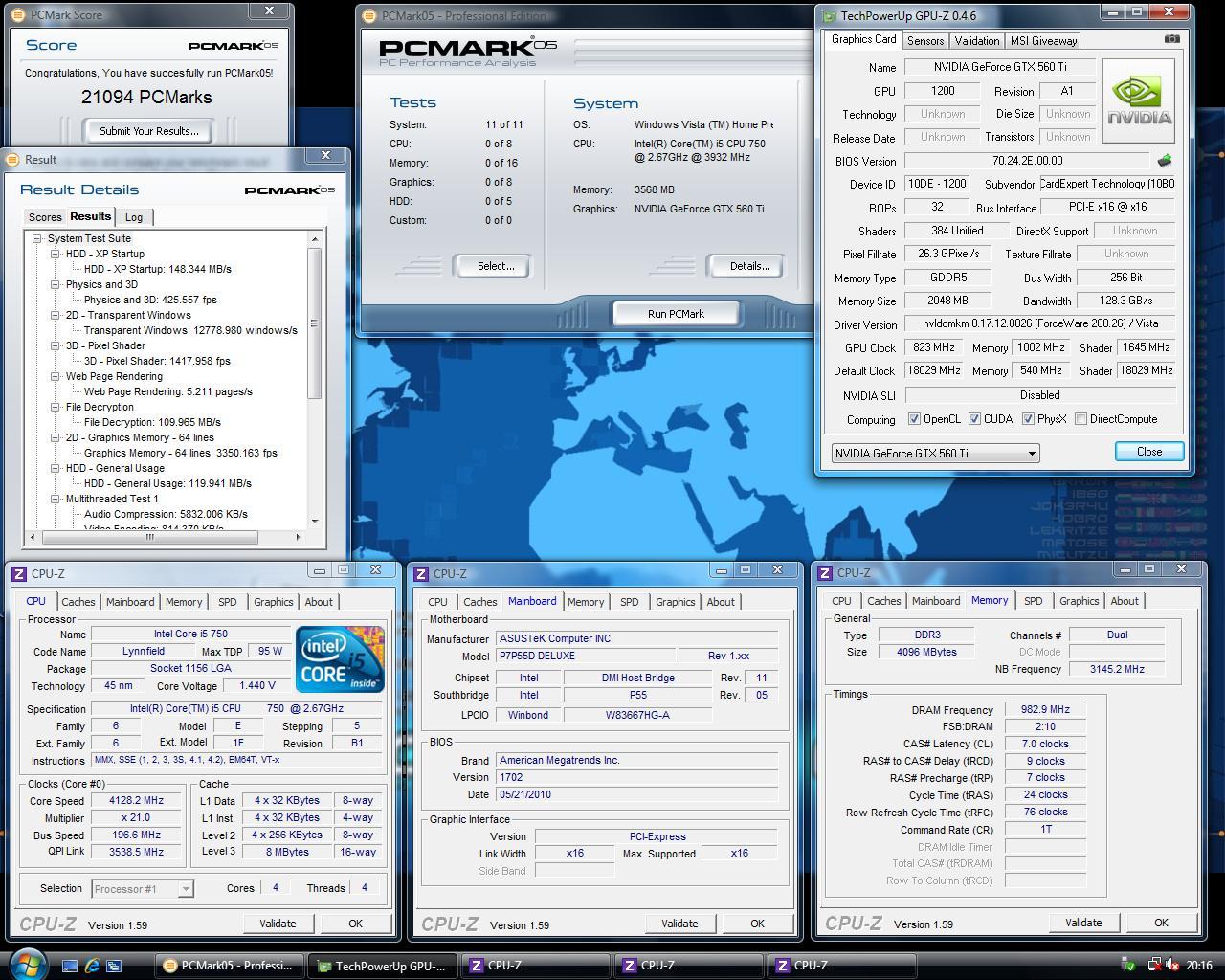This screenshot has width=1225, height=980.
Task: Click the Intel Core i5 inside logo
Action: pyautogui.click(x=340, y=658)
